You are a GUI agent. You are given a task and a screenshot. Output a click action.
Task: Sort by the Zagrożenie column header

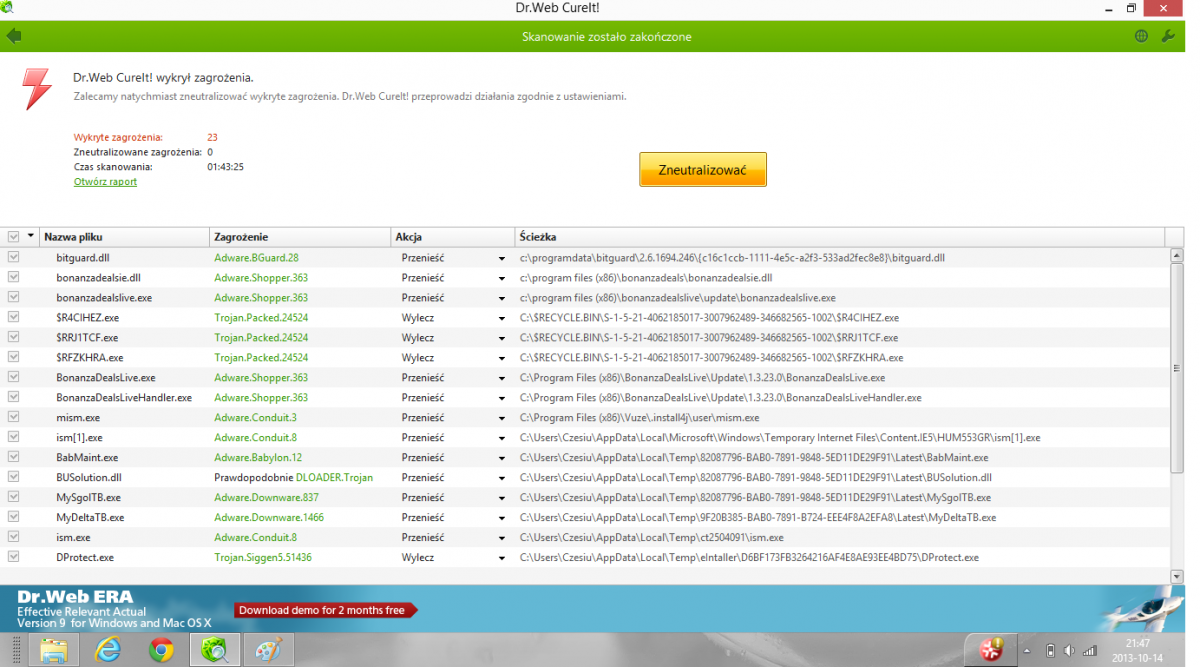[301, 237]
